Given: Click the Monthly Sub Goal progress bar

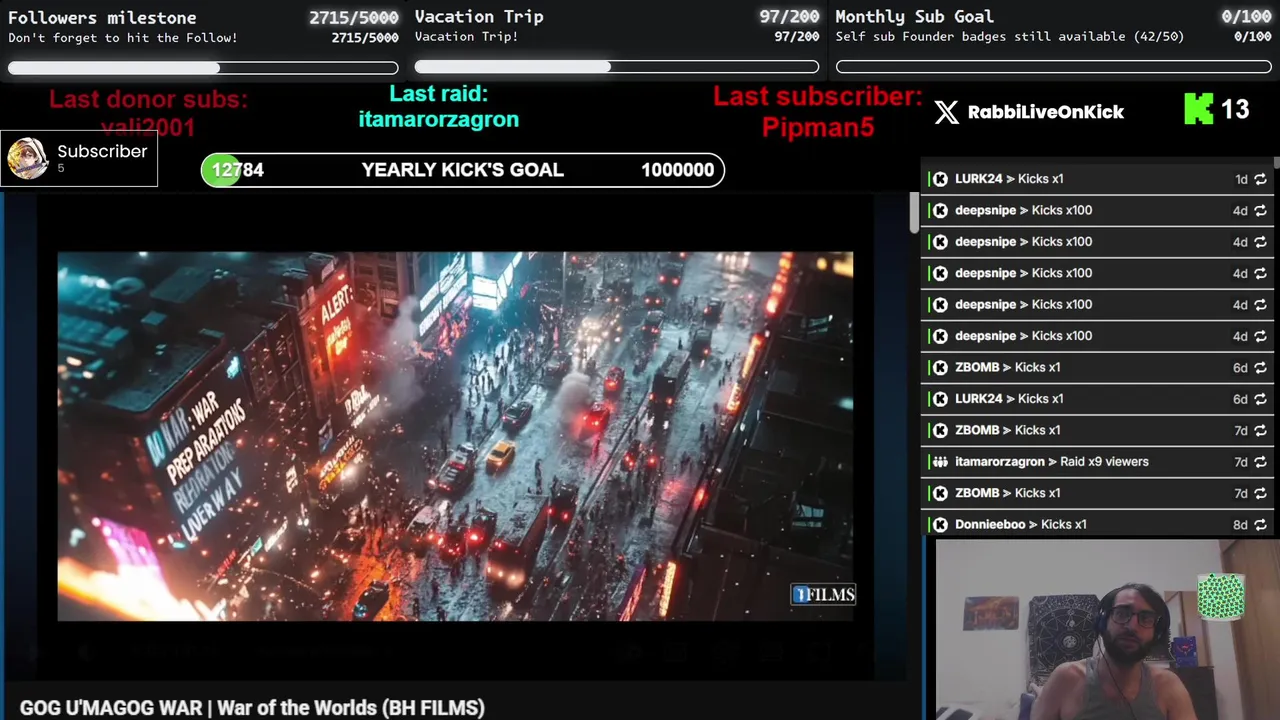Looking at the screenshot, I should pos(1054,67).
